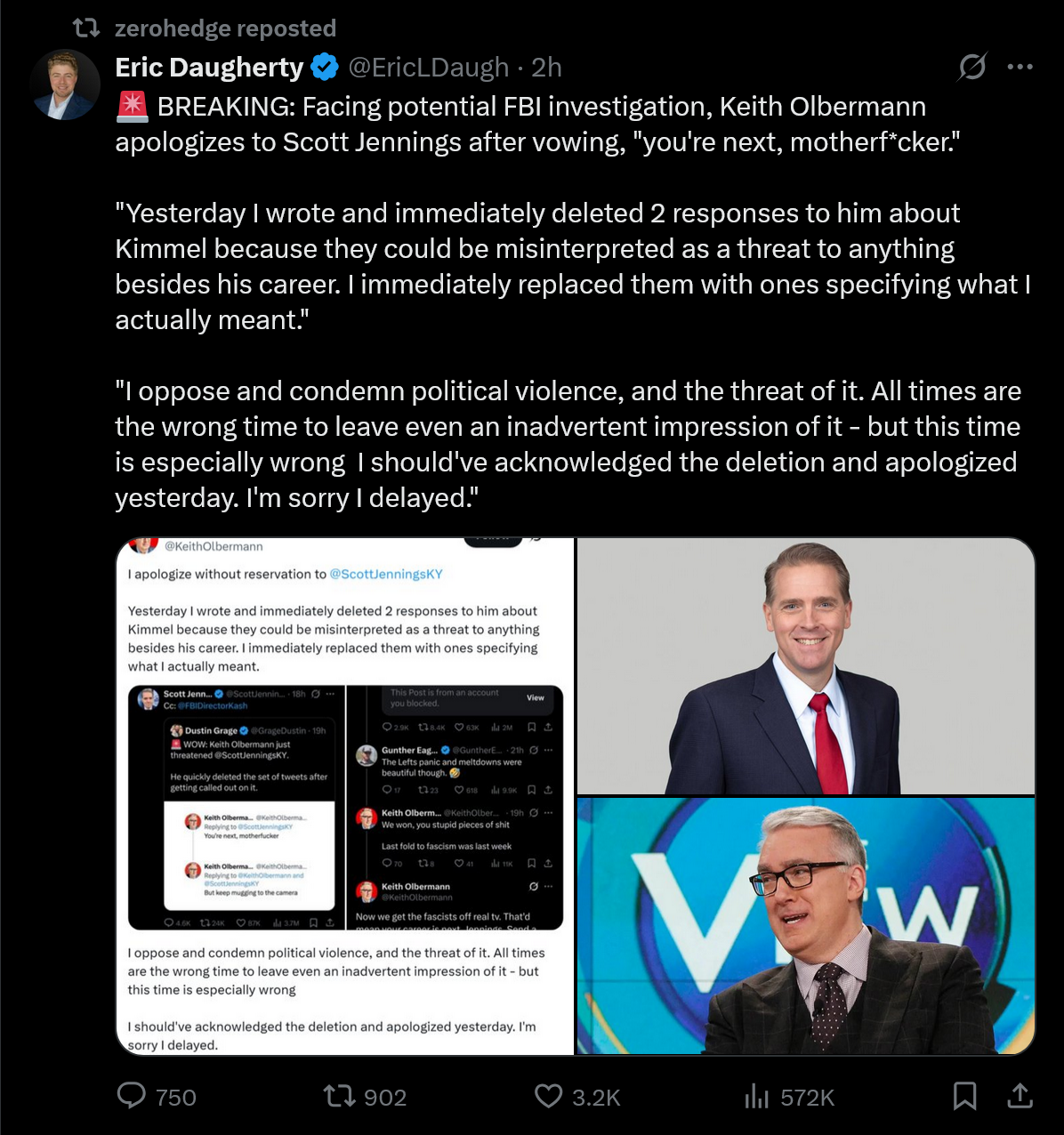The width and height of the screenshot is (1064, 1135).
Task: Like the post with heart icon
Action: (548, 1096)
